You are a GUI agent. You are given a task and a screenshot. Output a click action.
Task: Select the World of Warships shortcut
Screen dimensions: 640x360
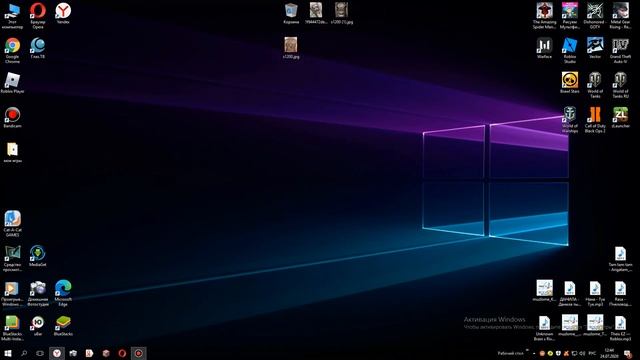(570, 120)
